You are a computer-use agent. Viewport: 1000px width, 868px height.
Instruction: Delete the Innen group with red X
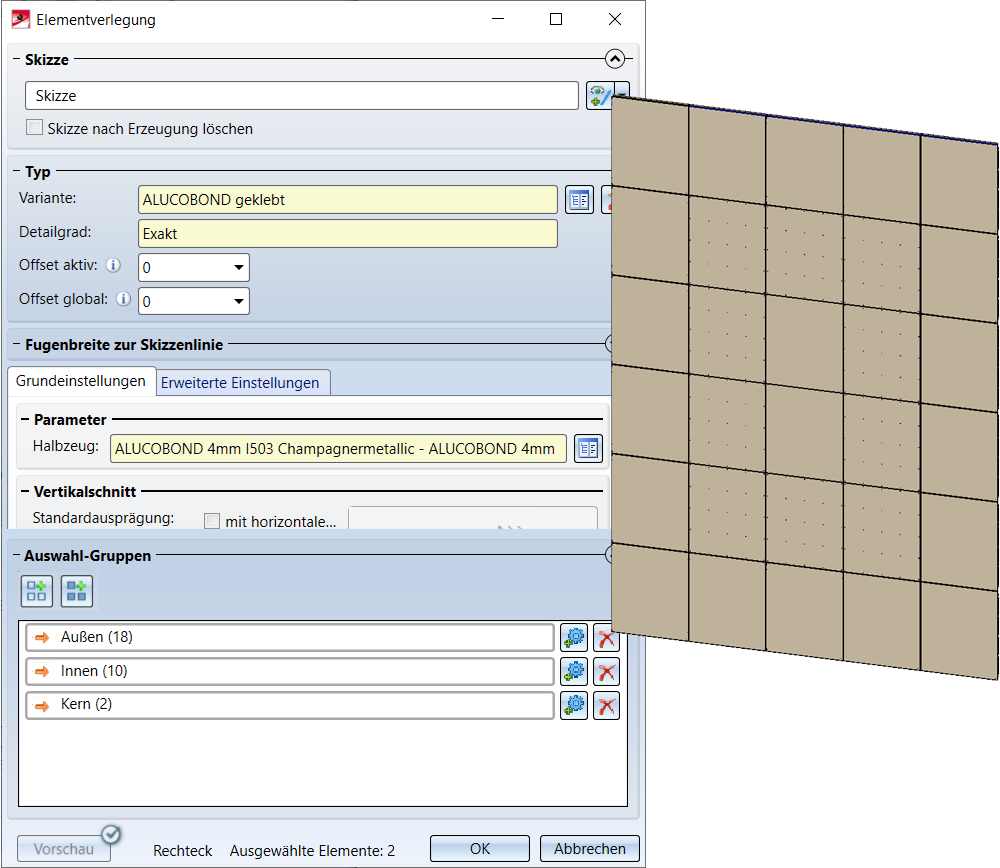(606, 672)
